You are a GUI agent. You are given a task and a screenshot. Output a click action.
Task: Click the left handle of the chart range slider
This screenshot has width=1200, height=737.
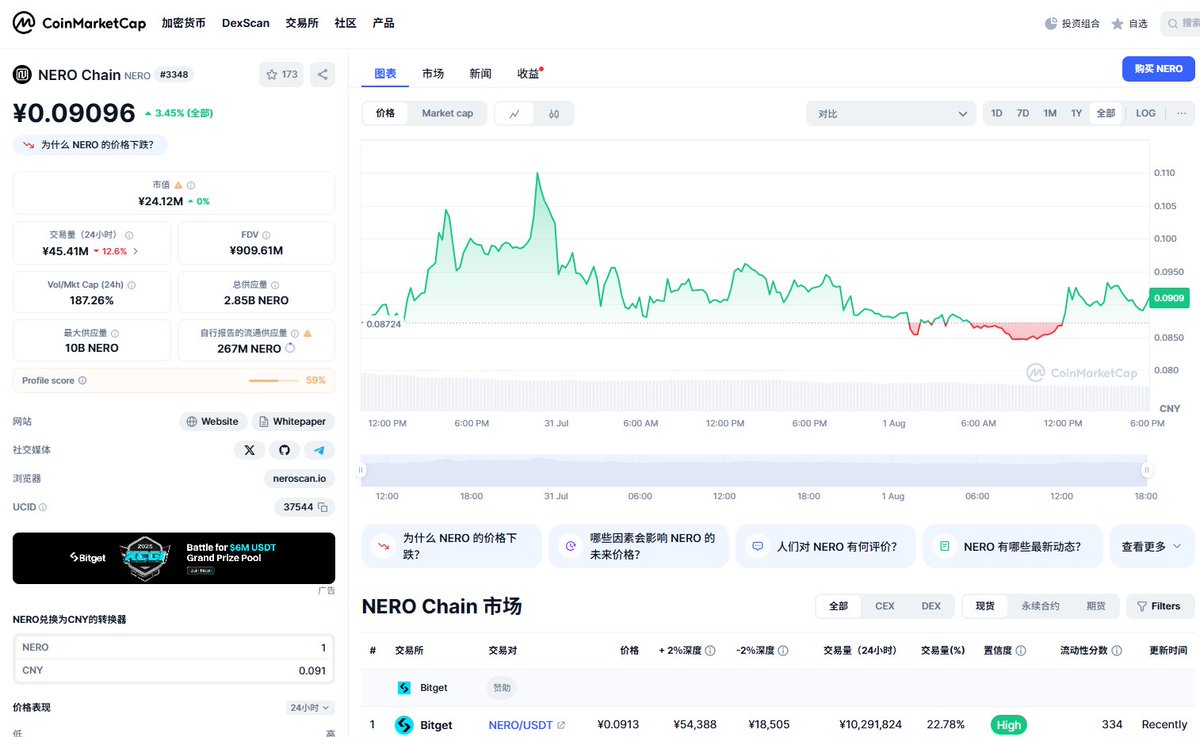point(363,470)
